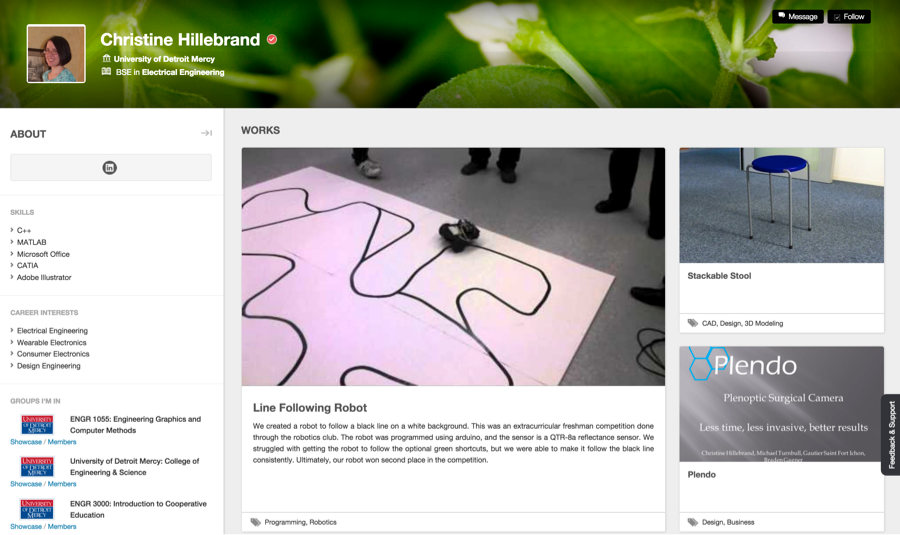This screenshot has height=535, width=900.
Task: Click the tag icon under Line Following Robot
Action: [x=255, y=522]
